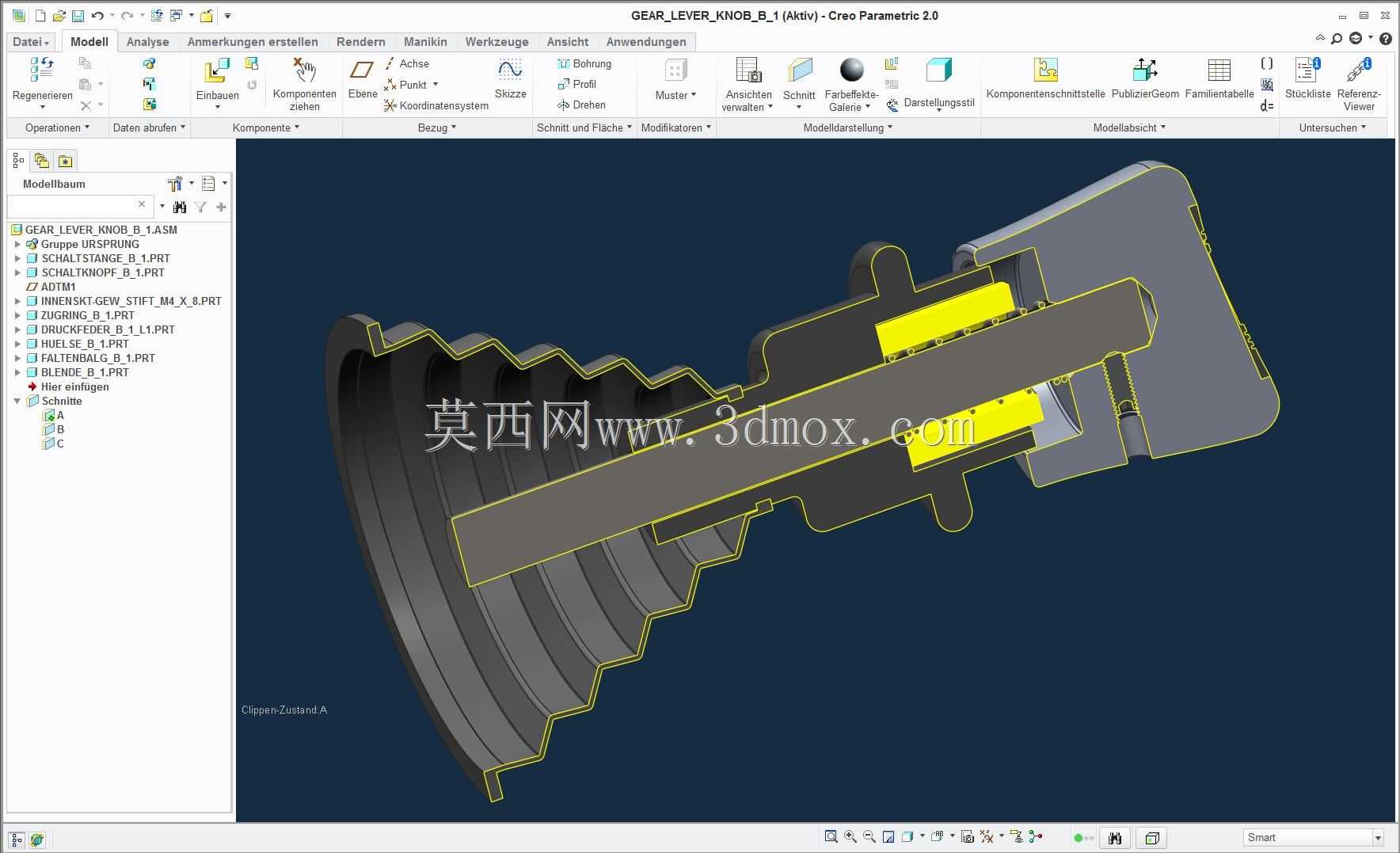Expand the Gruppe URSPRUNG node
This screenshot has height=853, width=1400.
point(17,244)
